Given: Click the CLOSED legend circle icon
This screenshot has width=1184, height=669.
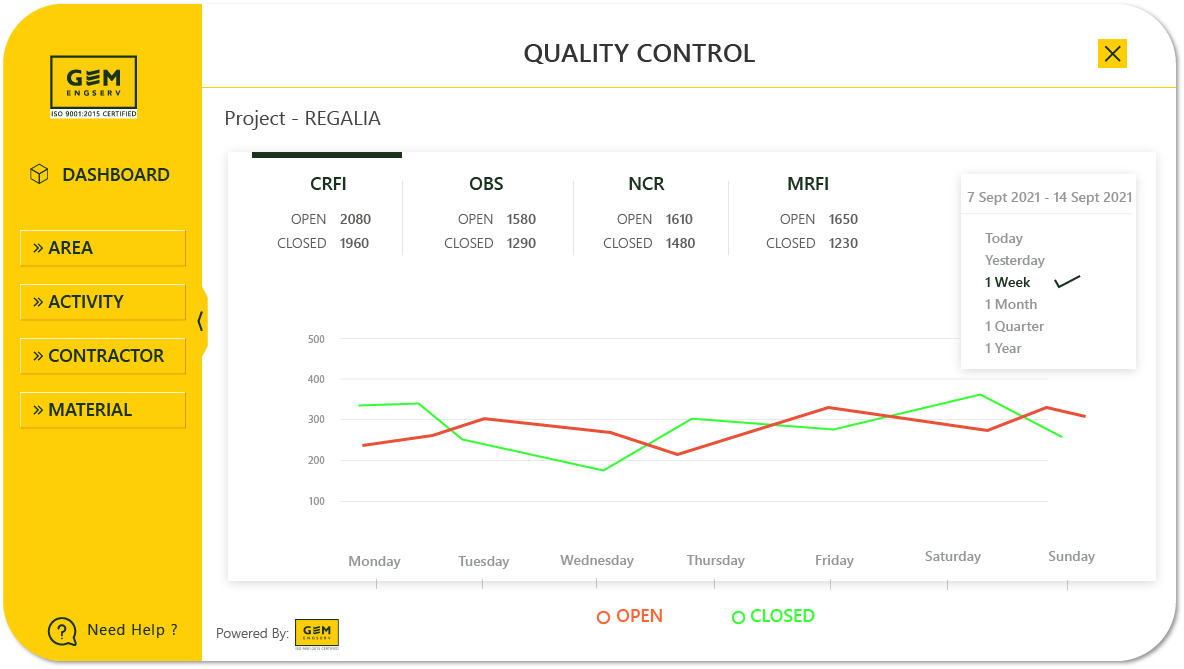Looking at the screenshot, I should tap(740, 616).
